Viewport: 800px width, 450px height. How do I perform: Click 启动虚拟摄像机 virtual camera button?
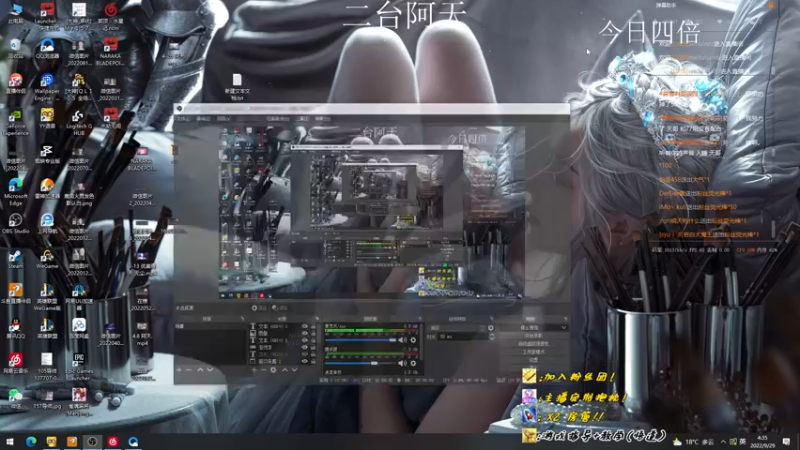(x=534, y=344)
